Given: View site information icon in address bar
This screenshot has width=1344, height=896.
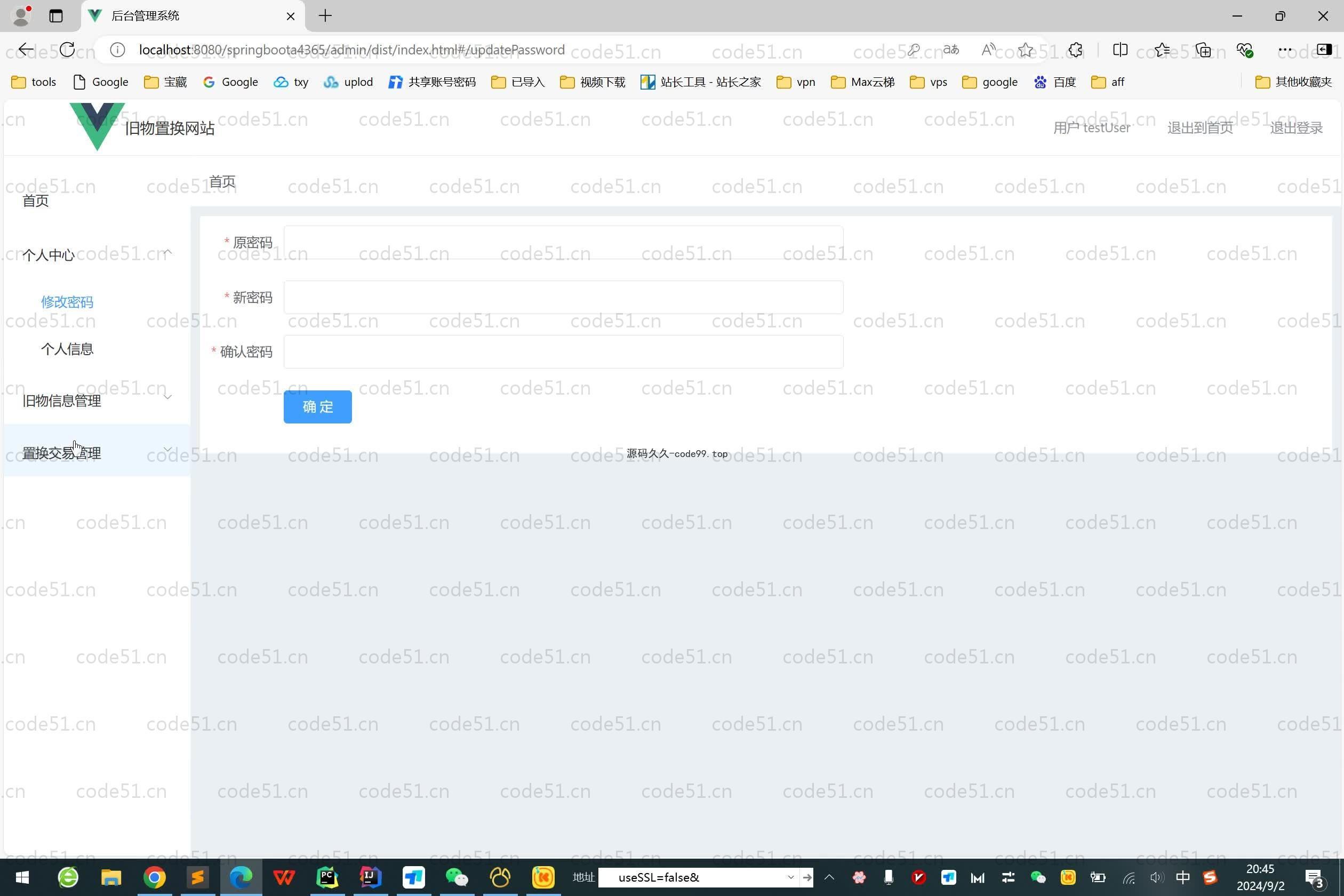Looking at the screenshot, I should click(x=117, y=50).
